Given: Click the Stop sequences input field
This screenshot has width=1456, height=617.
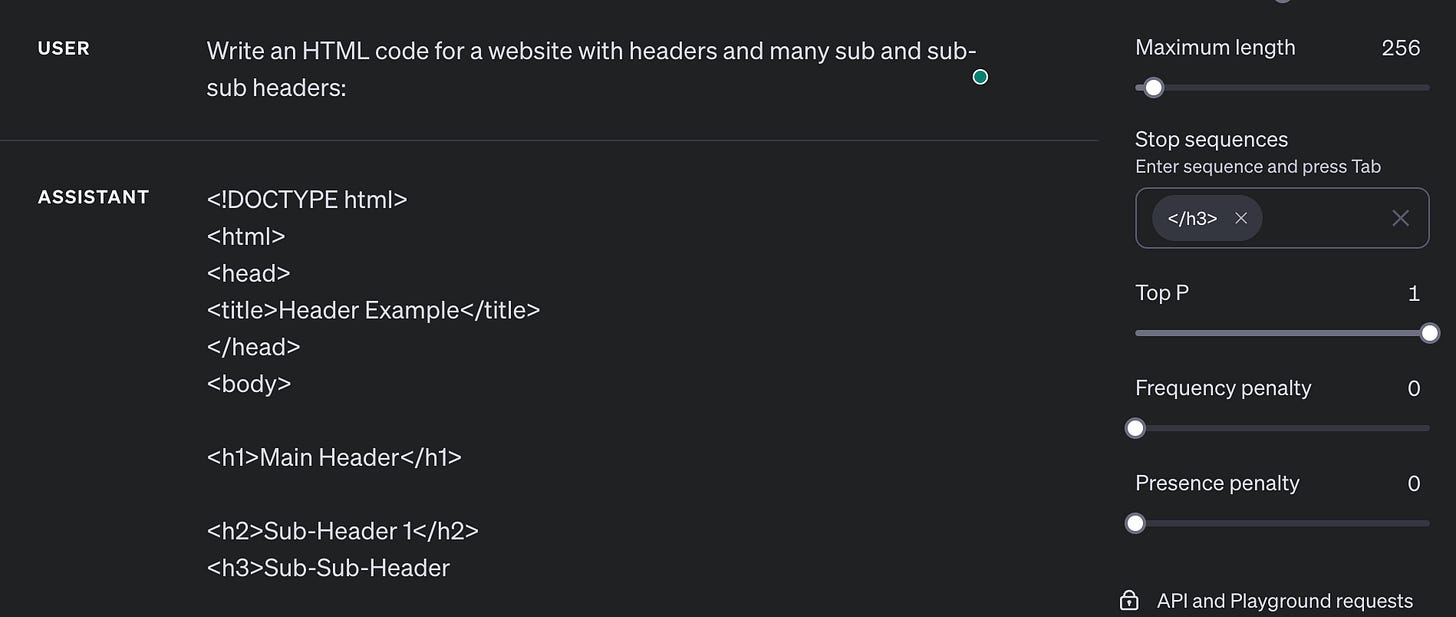Looking at the screenshot, I should pos(1330,218).
